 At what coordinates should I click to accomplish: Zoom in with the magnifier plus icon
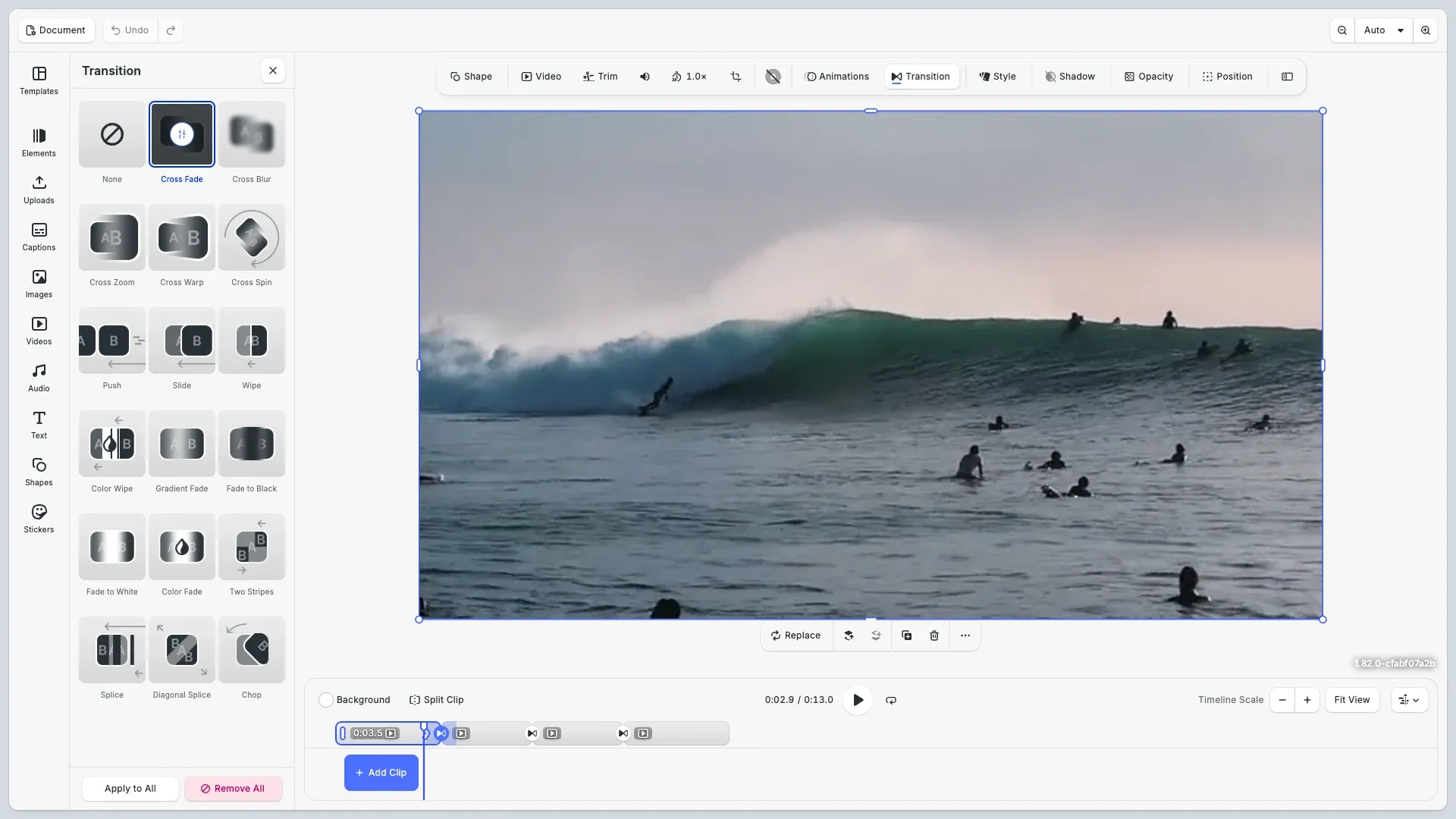point(1426,30)
